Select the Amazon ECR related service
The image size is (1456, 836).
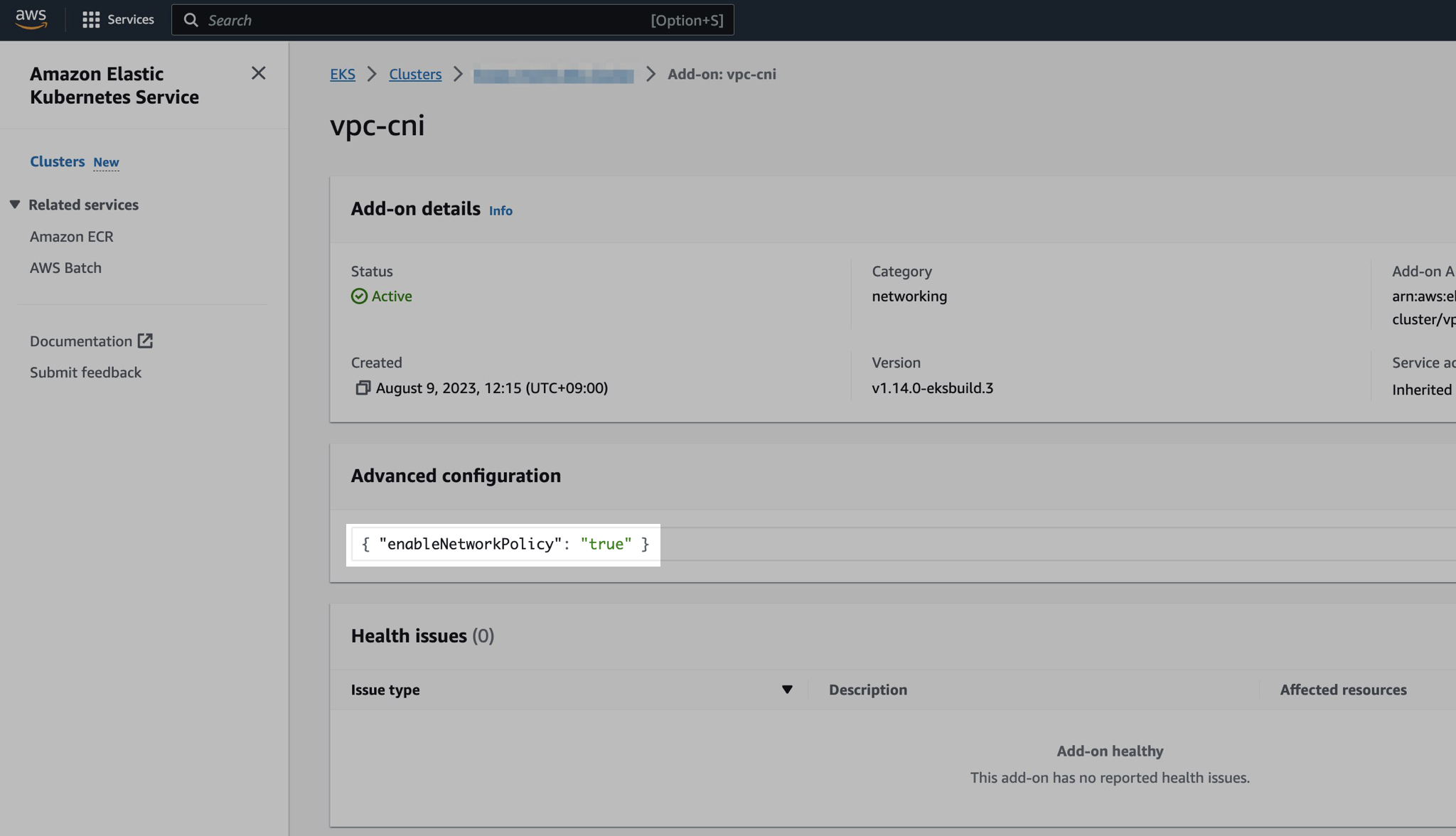[x=71, y=236]
